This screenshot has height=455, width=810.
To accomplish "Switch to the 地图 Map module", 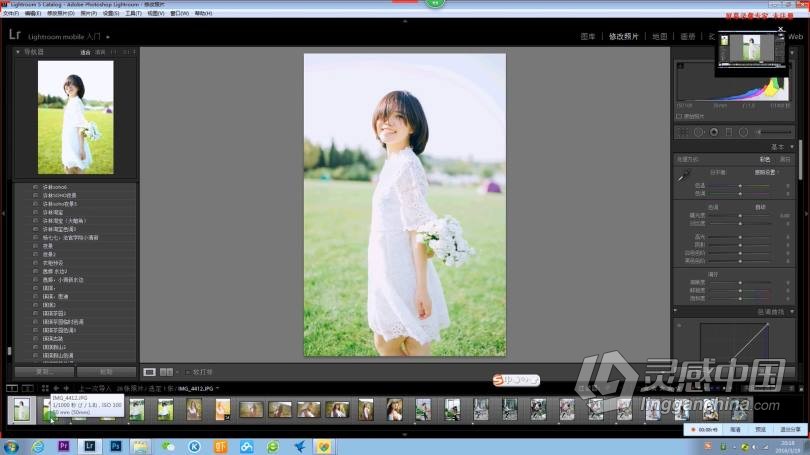I will [659, 37].
